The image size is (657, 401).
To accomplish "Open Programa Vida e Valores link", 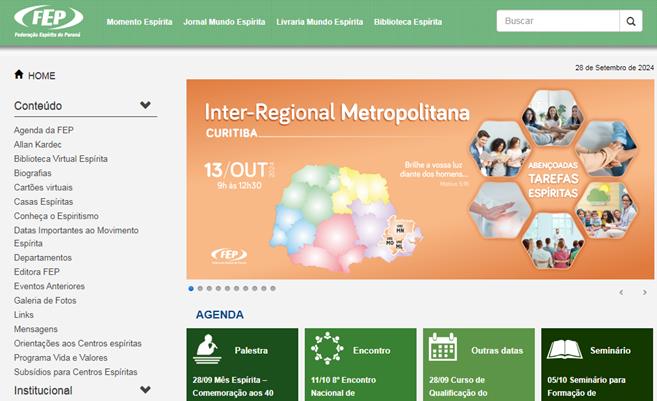I will pyautogui.click(x=61, y=357).
